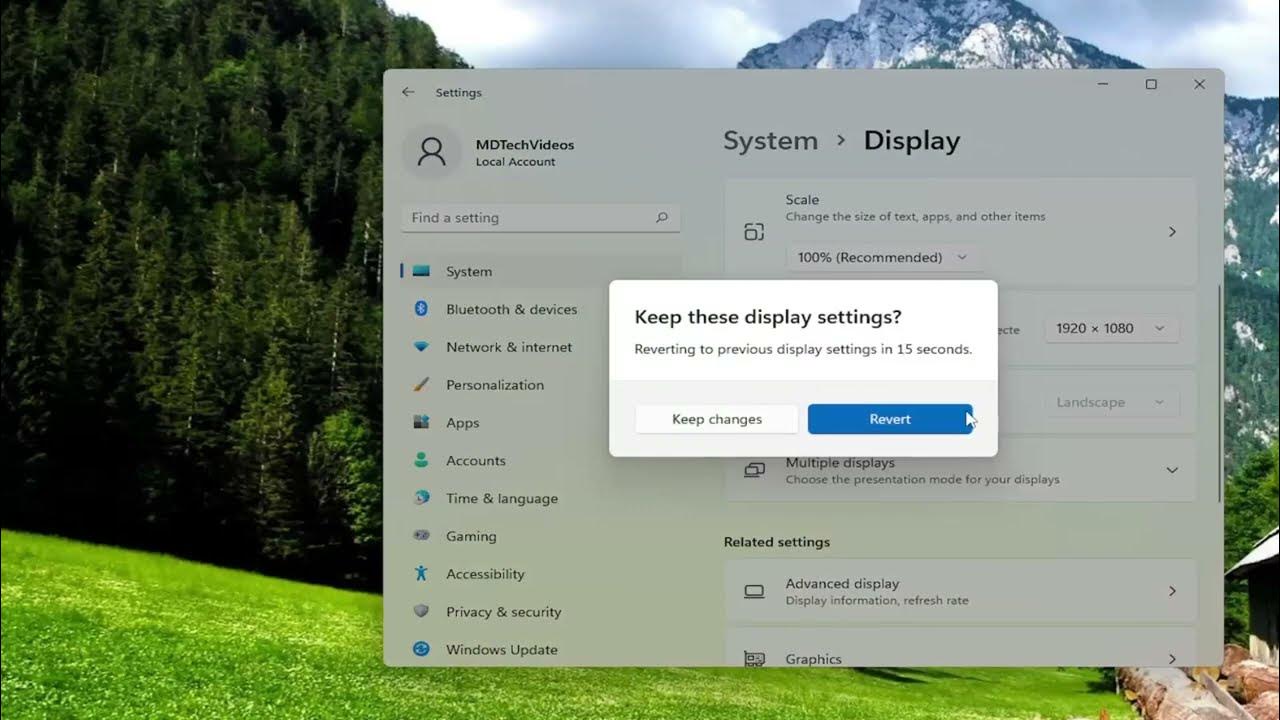This screenshot has width=1280, height=720.
Task: Maximize the Settings window
Action: (x=1151, y=85)
